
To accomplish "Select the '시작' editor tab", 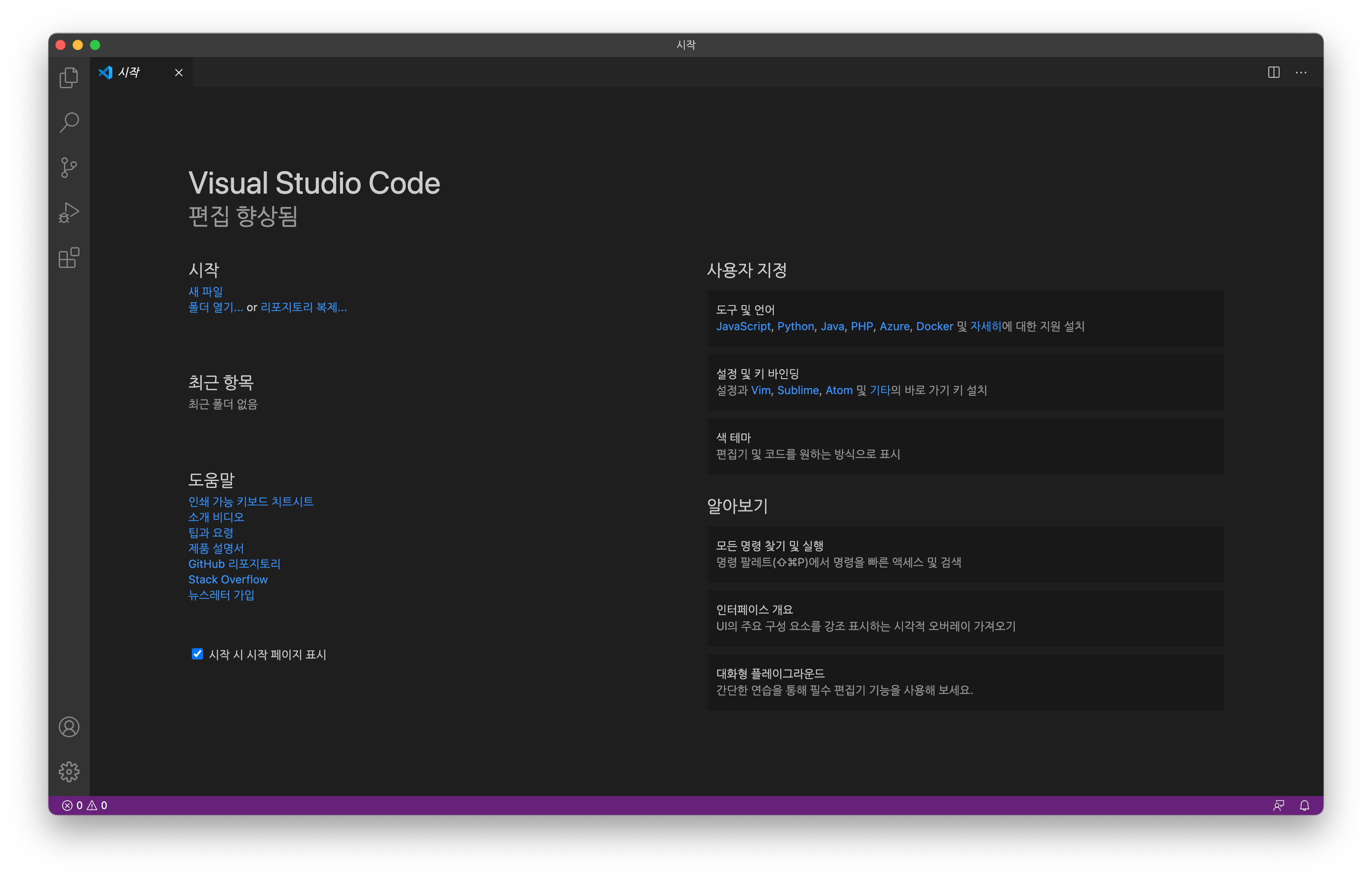I will click(x=129, y=73).
